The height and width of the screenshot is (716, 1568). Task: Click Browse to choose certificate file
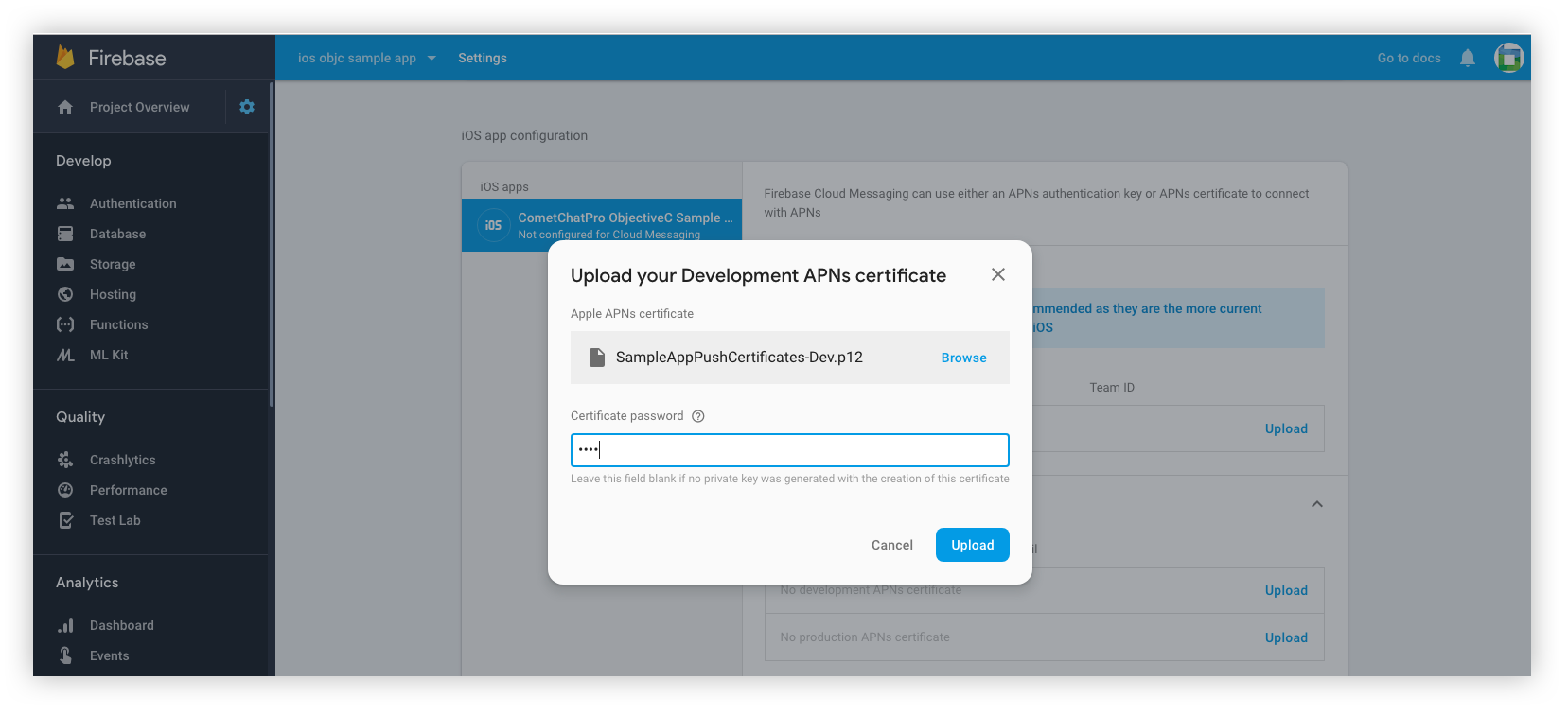pos(963,358)
